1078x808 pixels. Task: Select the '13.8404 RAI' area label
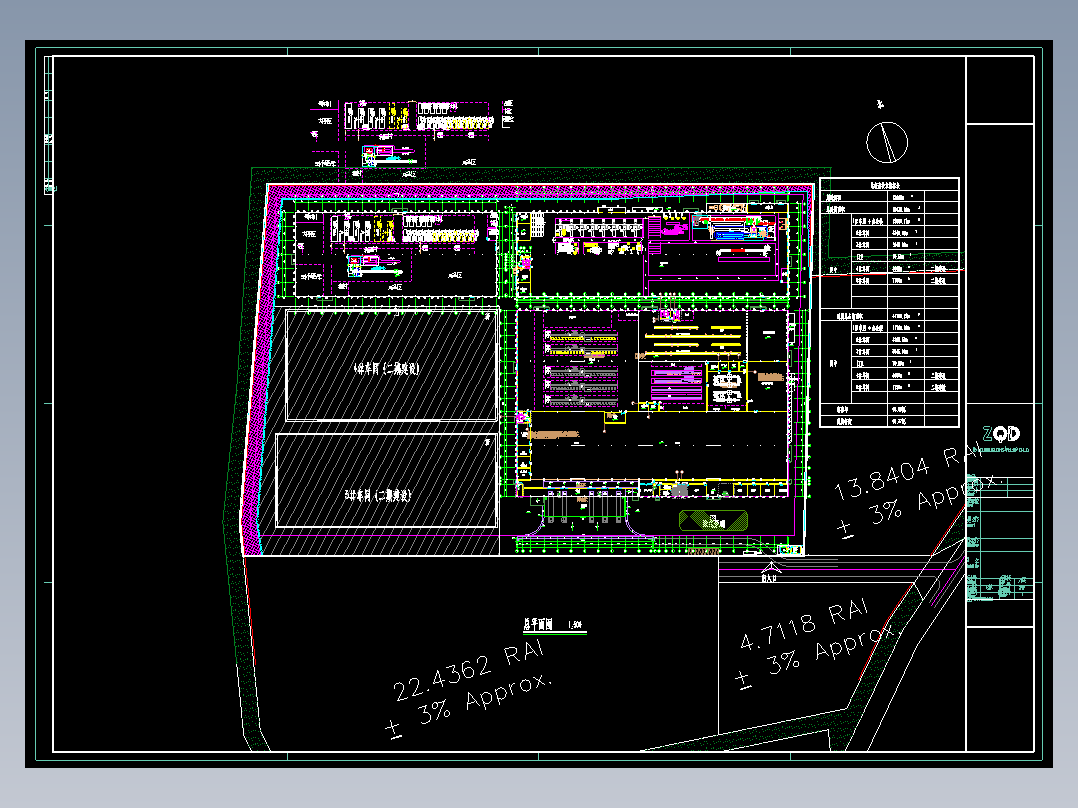coord(908,473)
